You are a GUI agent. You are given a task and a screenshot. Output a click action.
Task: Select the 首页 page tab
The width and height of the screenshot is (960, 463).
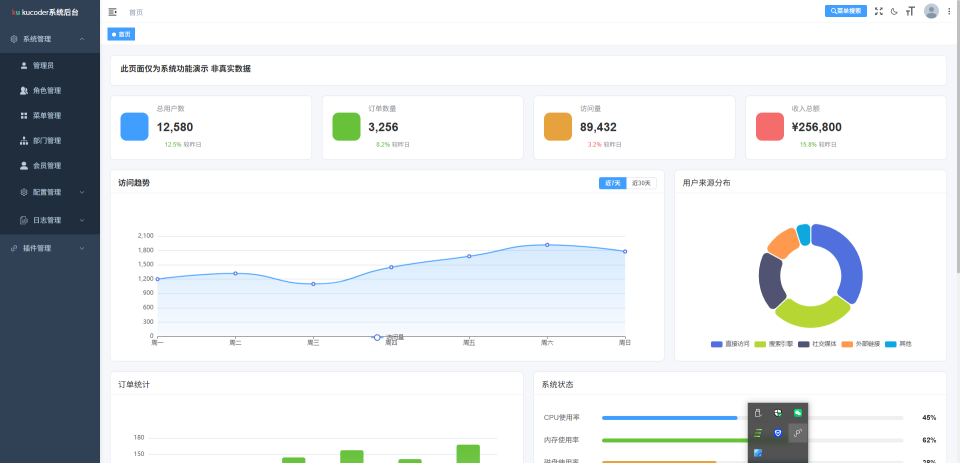tap(121, 34)
